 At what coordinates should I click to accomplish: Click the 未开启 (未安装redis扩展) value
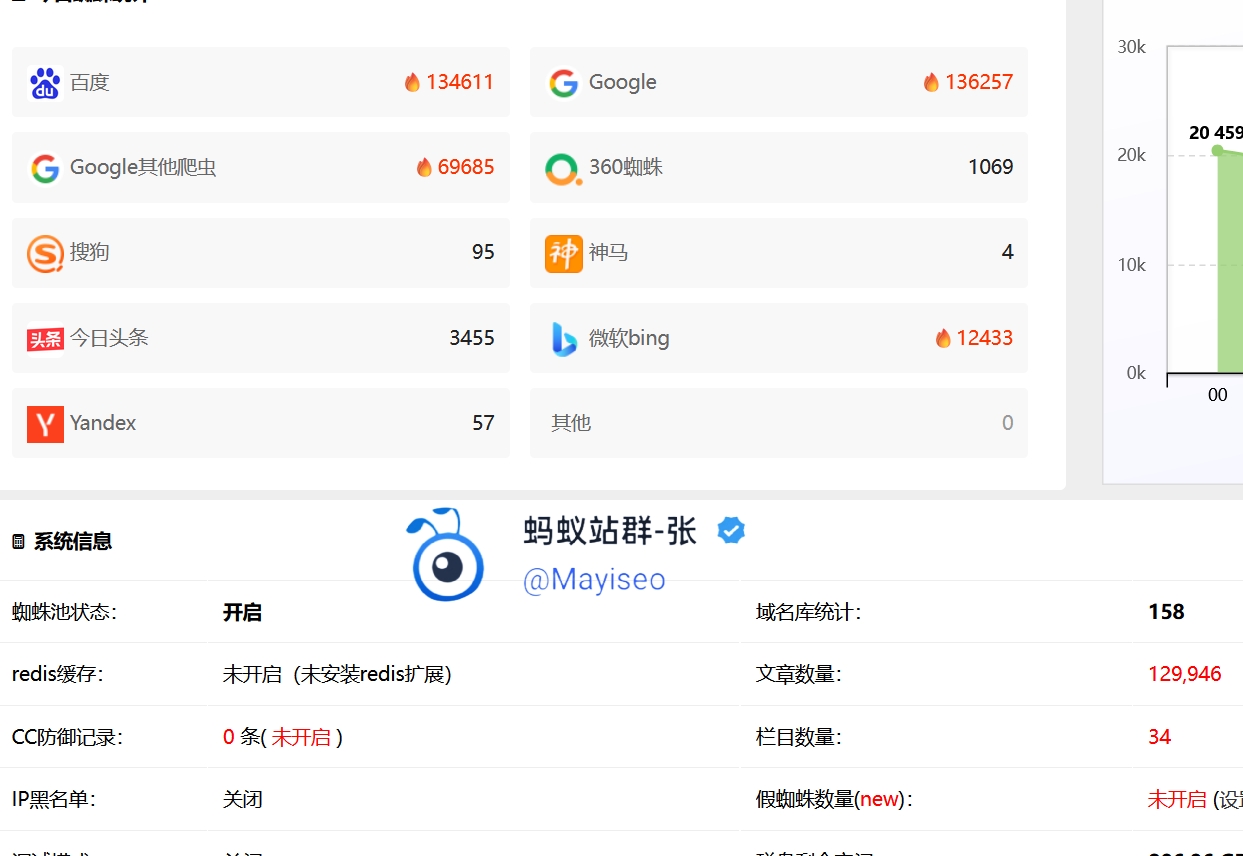click(337, 674)
